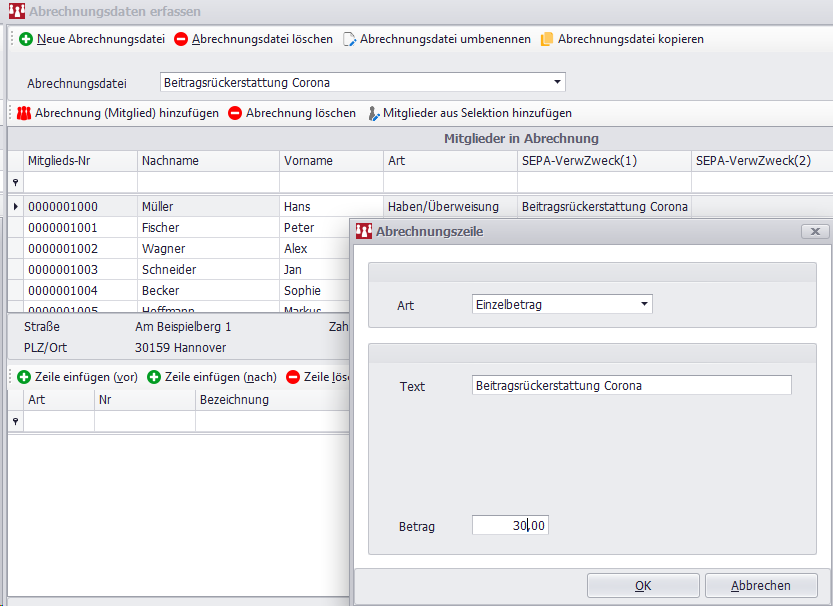Expand the Art dropdown showing Einzelbetrag
The image size is (833, 606).
pyautogui.click(x=644, y=304)
